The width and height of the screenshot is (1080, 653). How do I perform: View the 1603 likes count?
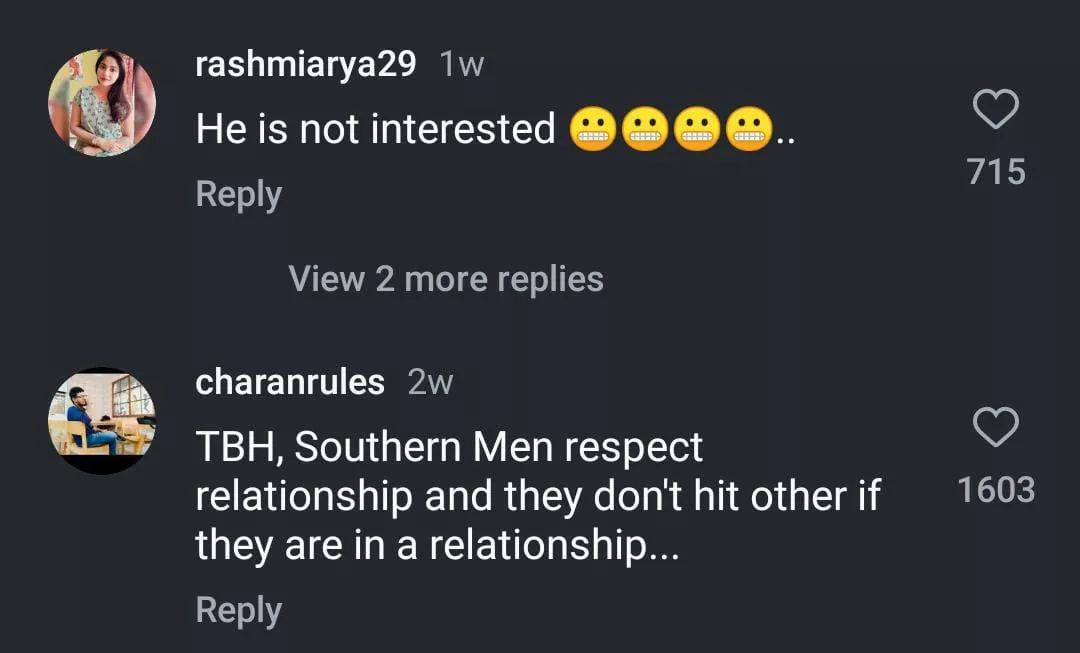(996, 490)
